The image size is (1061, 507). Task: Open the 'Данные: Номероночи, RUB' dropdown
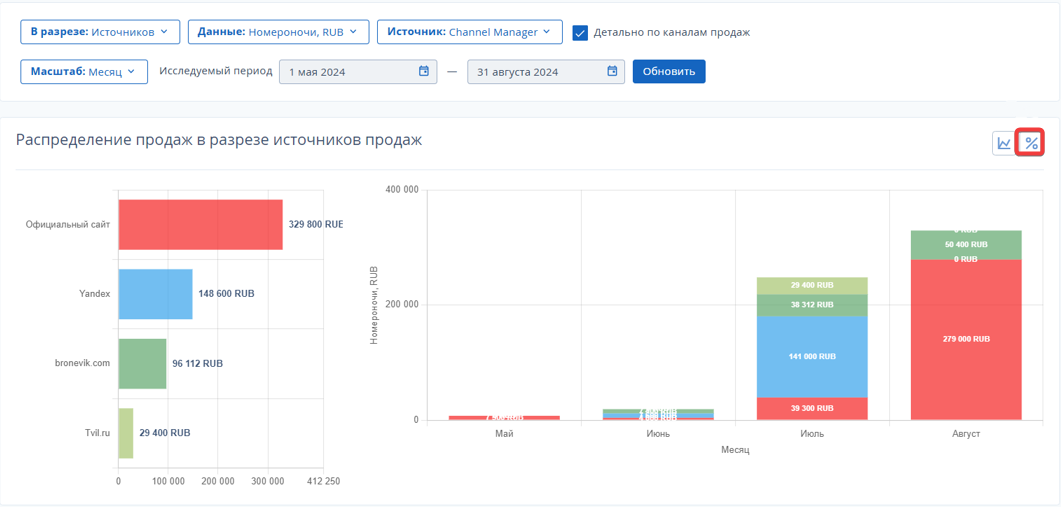coord(278,32)
